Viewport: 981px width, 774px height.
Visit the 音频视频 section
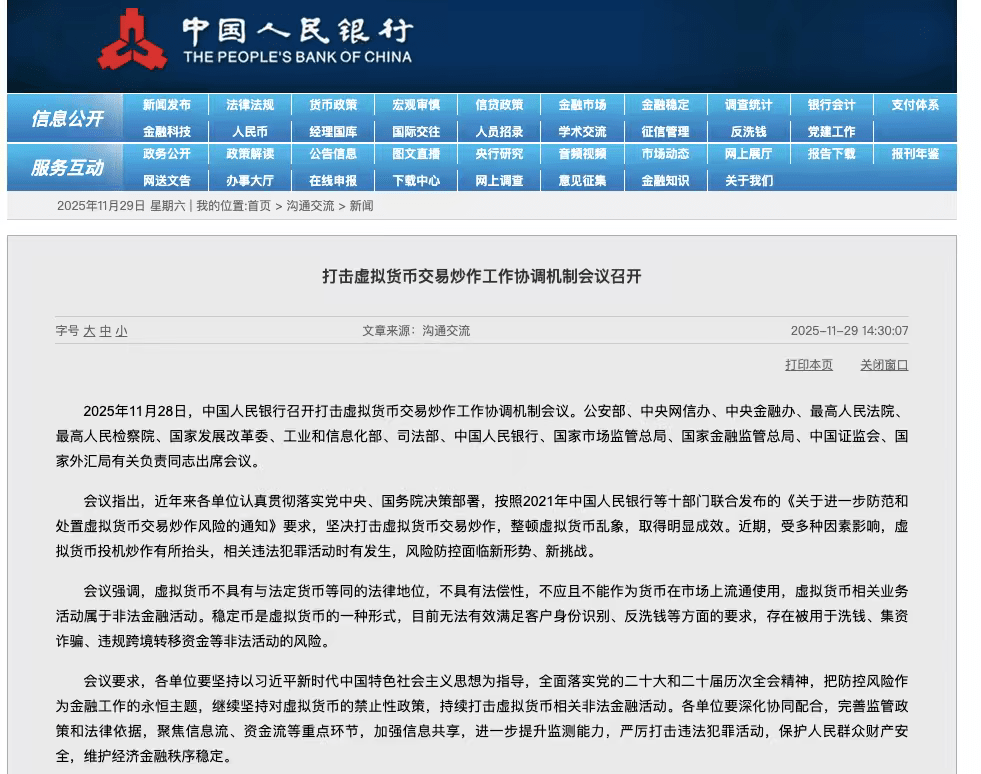[582, 154]
